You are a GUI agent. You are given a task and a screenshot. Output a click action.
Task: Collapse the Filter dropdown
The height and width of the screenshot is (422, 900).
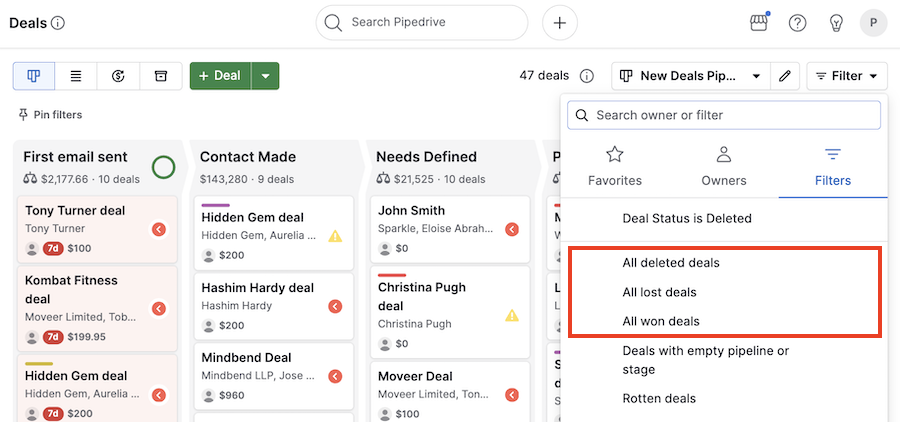[847, 76]
